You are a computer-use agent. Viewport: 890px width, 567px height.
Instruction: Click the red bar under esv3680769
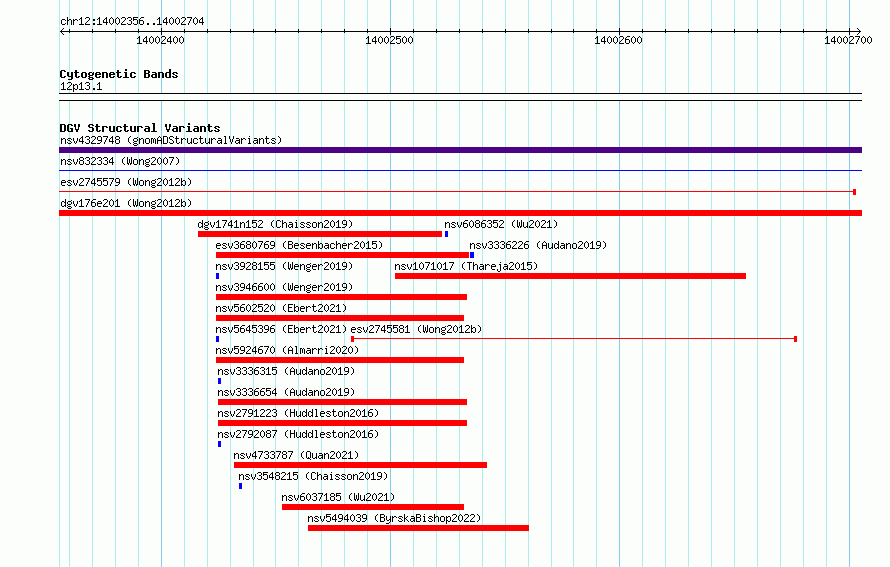click(x=342, y=255)
